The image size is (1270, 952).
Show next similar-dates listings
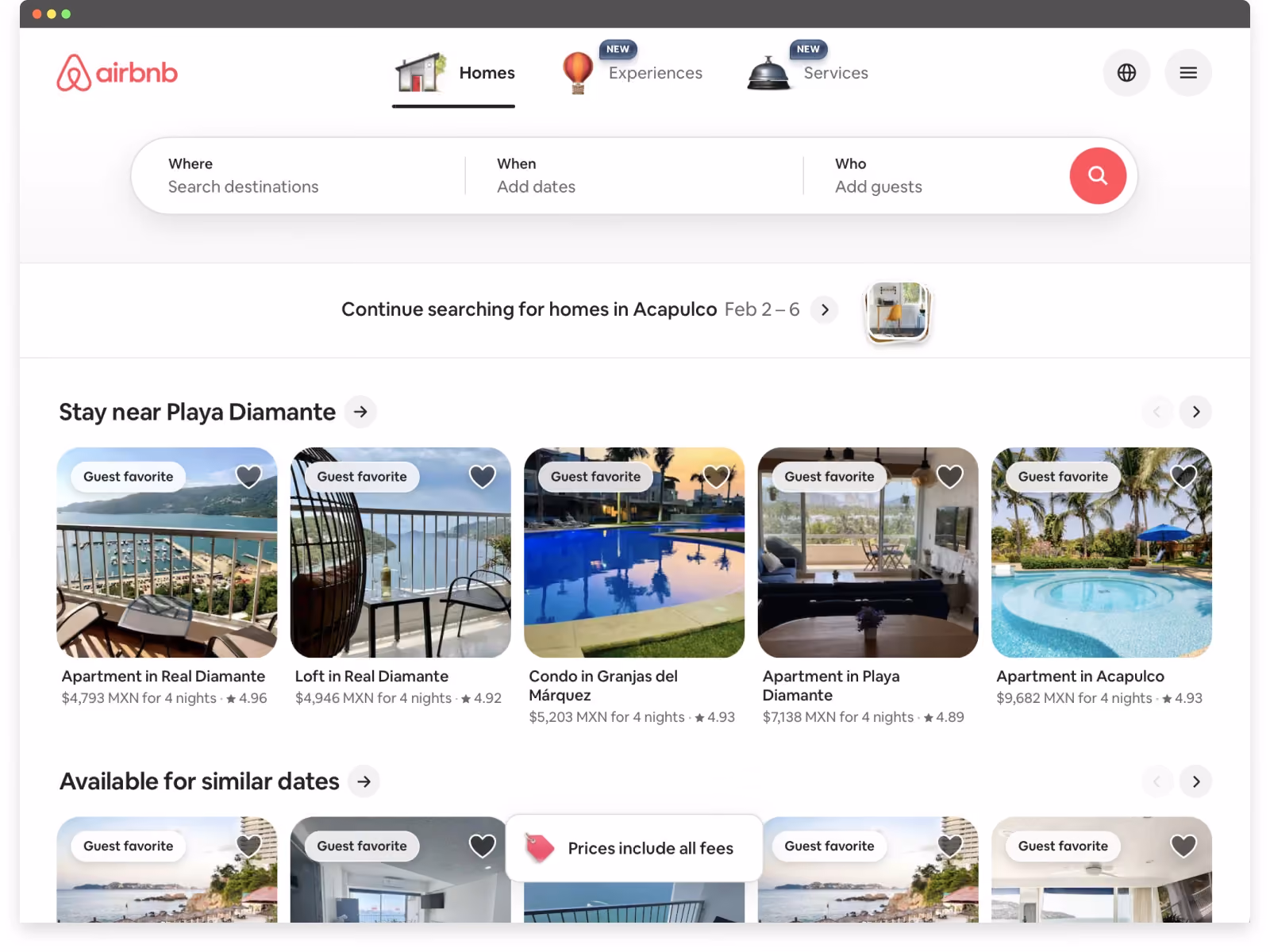click(1195, 781)
